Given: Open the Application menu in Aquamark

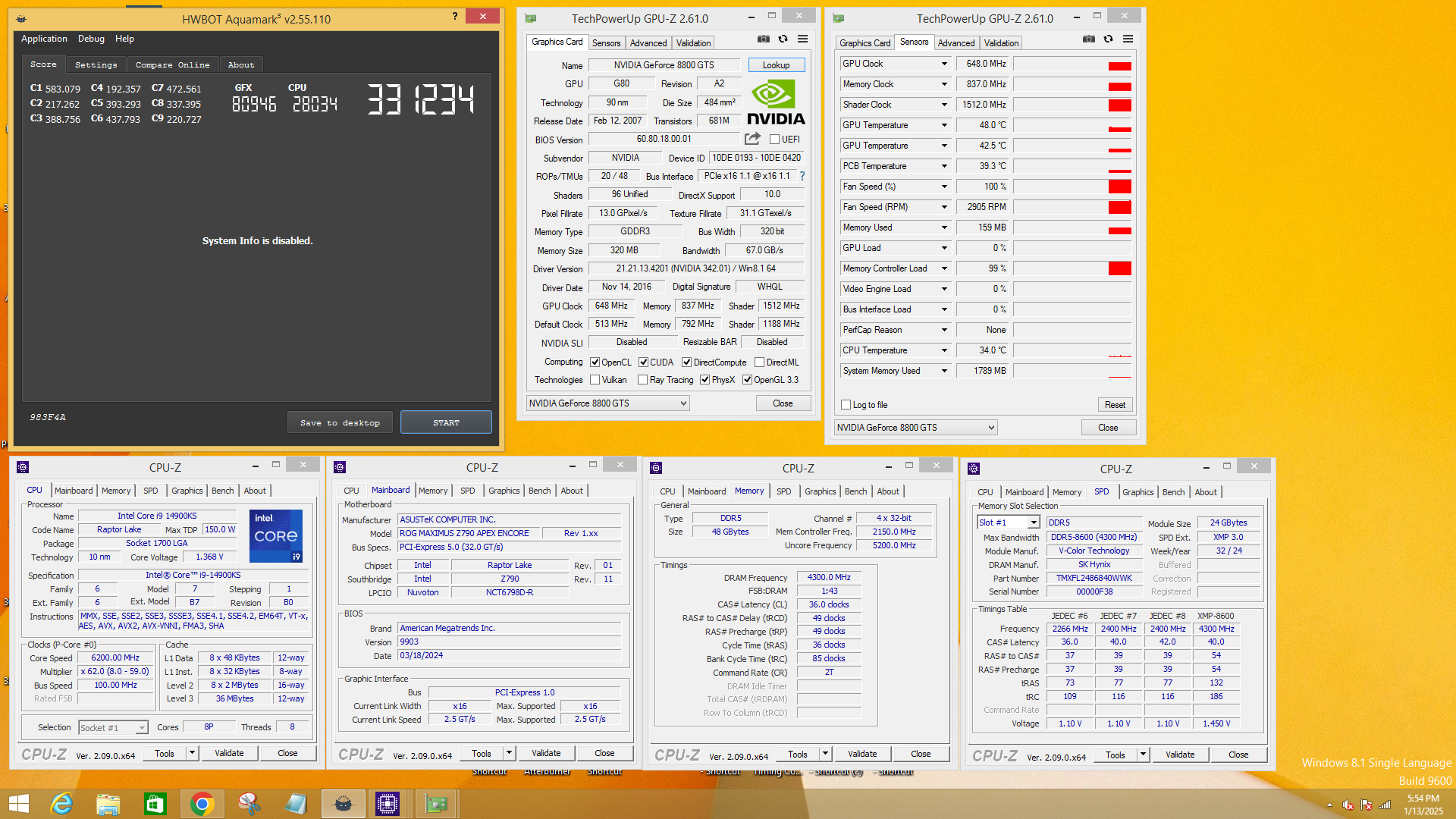Looking at the screenshot, I should coord(44,39).
